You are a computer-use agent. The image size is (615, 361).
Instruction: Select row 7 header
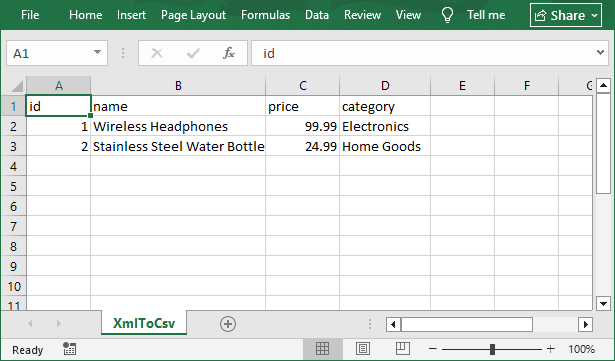tap(14, 226)
